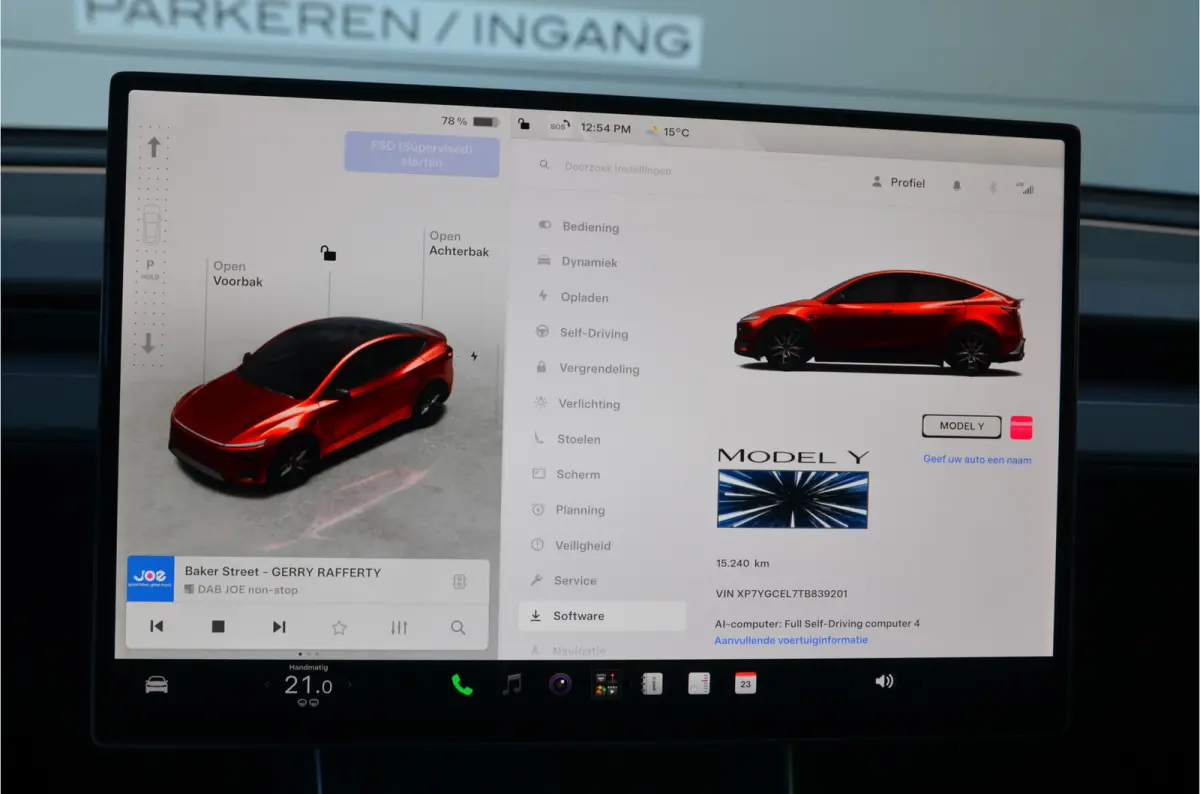The height and width of the screenshot is (794, 1200).
Task: Search for media with magnifier icon
Action: (x=458, y=628)
